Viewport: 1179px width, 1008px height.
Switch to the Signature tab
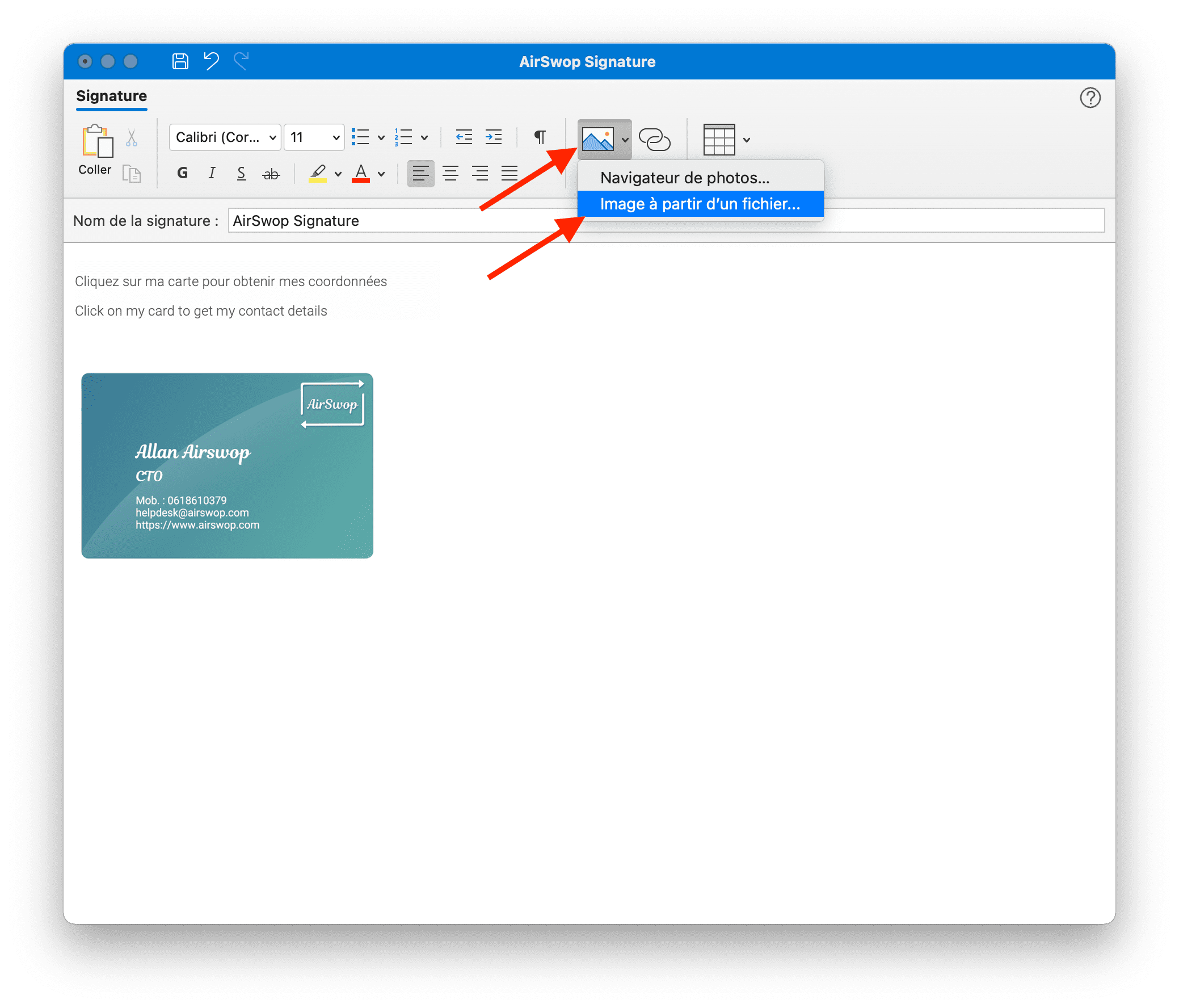(112, 96)
